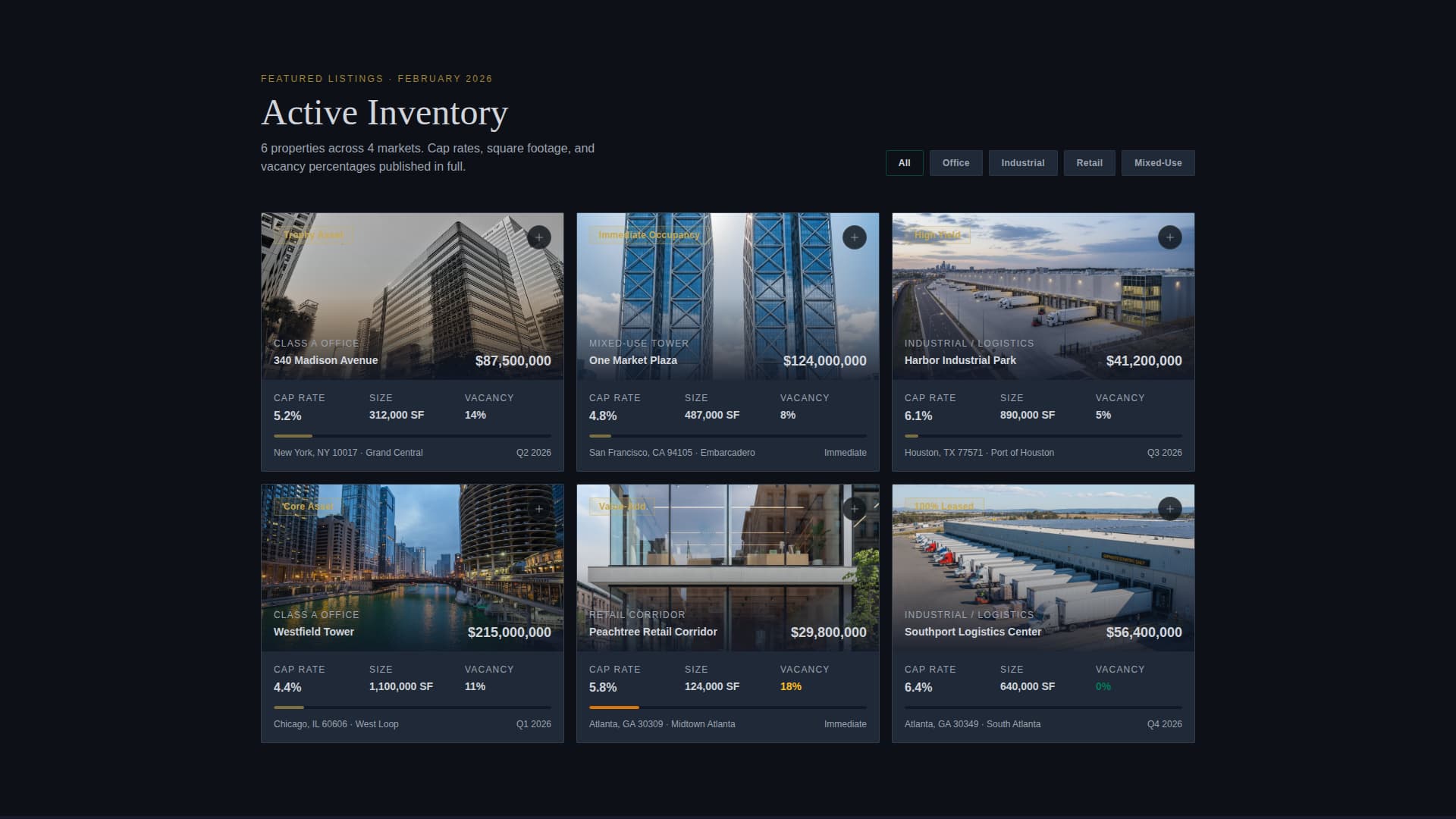The image size is (1456, 819).
Task: Click the plus icon on 340 Madison Avenue card
Action: coord(538,237)
